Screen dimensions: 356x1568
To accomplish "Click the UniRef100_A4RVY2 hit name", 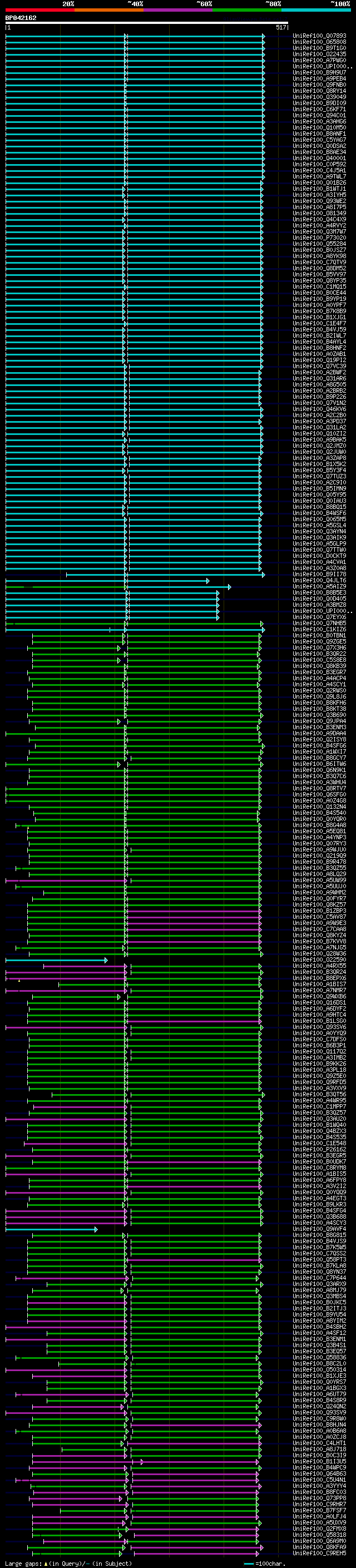I will click(x=319, y=225).
